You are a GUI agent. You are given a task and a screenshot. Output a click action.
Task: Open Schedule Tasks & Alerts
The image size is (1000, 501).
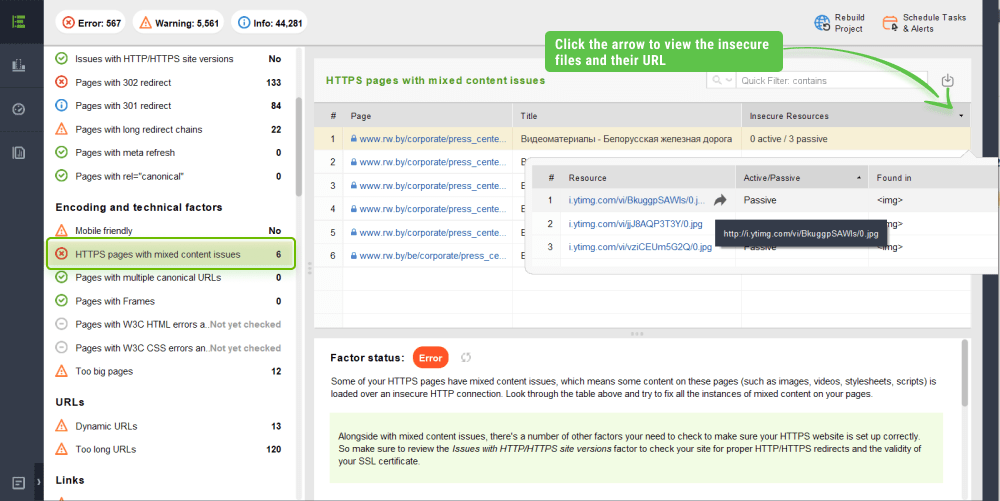tap(925, 23)
